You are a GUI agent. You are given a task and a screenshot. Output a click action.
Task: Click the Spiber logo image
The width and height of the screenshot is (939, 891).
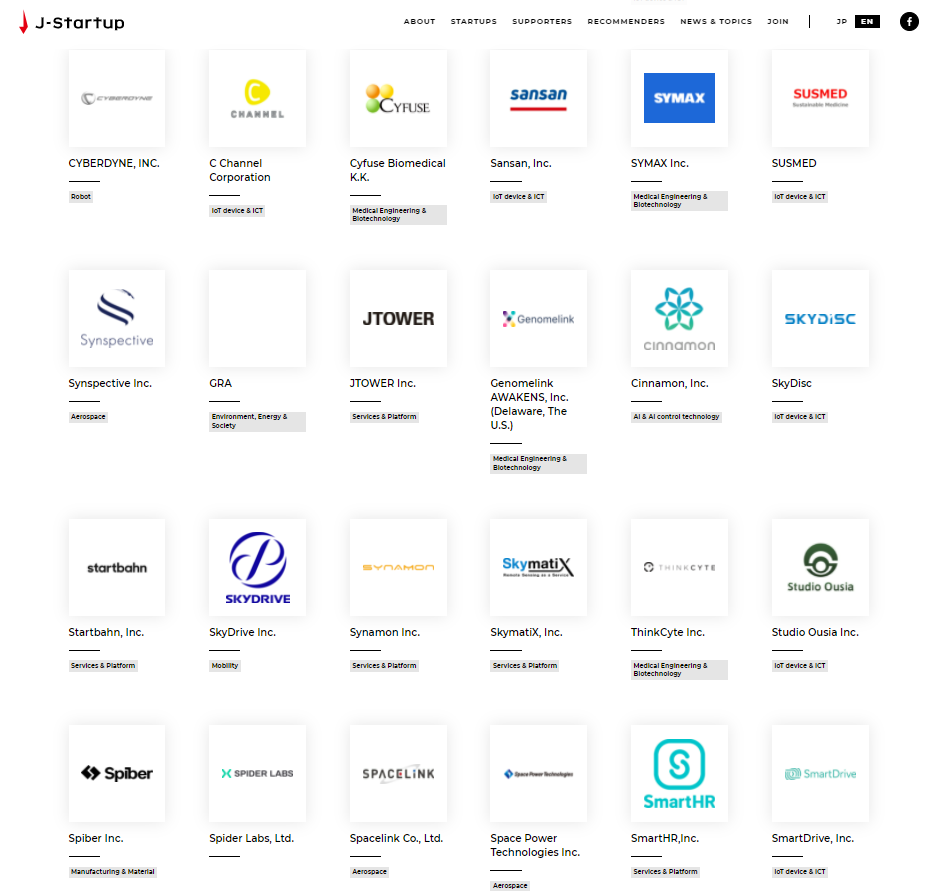(x=117, y=774)
